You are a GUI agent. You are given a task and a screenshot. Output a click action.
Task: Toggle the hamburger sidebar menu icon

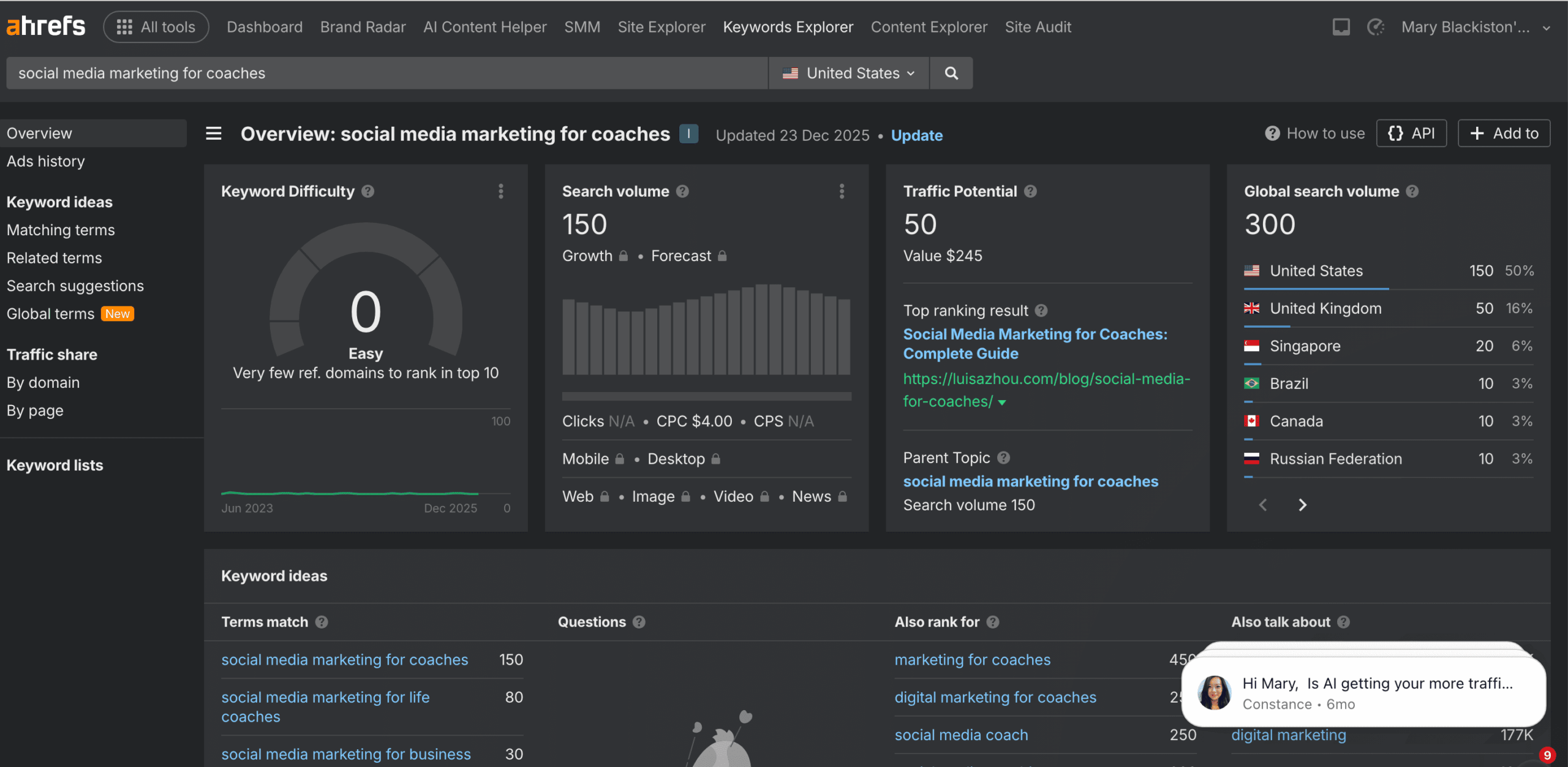(213, 134)
